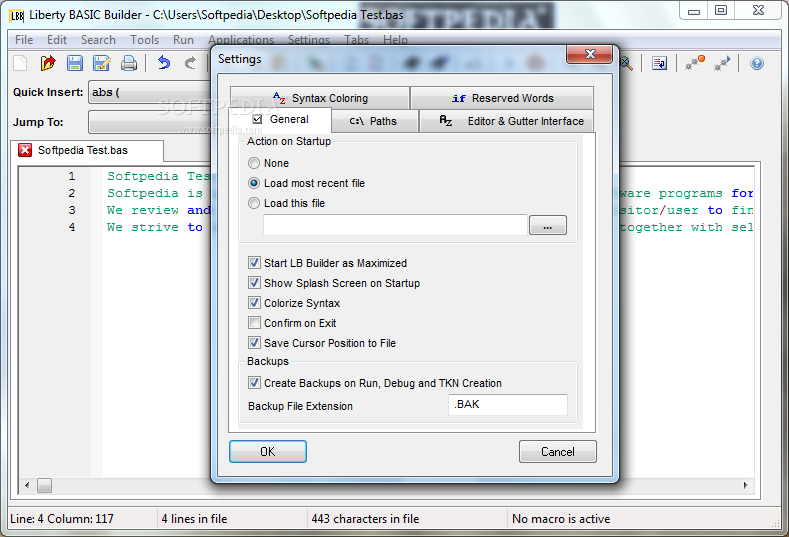Switch to the Syntax Coloring tab
789x537 pixels.
point(320,98)
